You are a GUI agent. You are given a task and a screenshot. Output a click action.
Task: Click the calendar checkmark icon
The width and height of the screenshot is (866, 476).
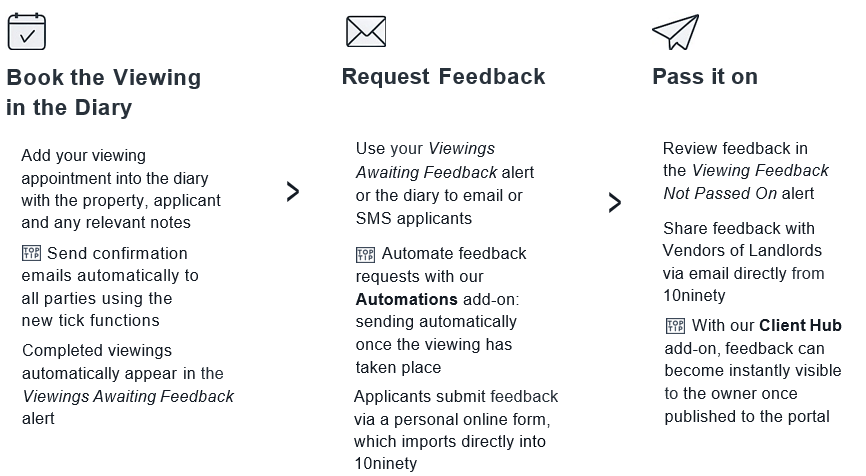coord(27,32)
